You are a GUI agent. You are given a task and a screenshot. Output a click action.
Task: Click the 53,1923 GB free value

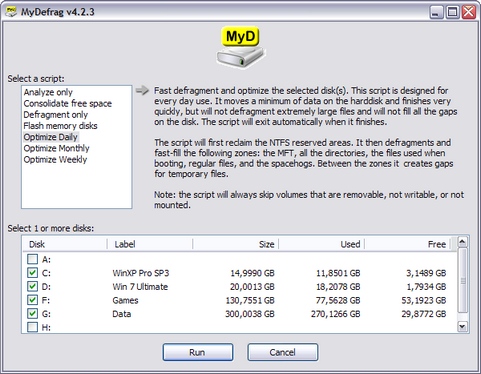(x=424, y=300)
